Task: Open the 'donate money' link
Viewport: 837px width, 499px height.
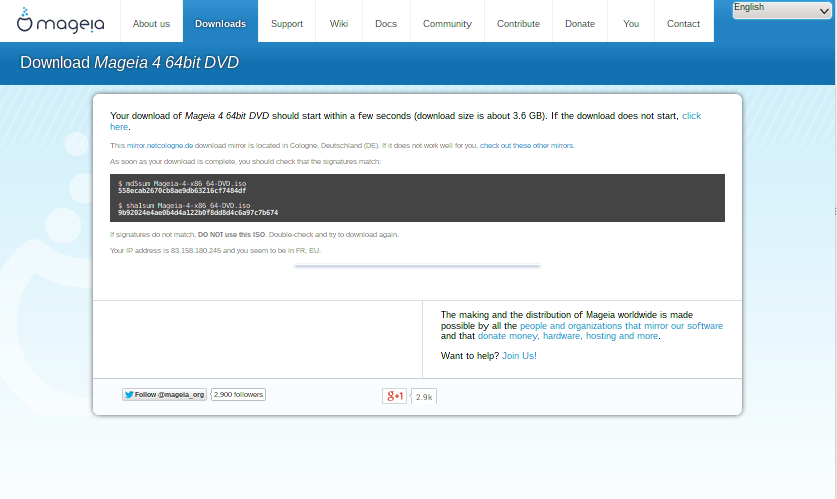Action: 508,336
